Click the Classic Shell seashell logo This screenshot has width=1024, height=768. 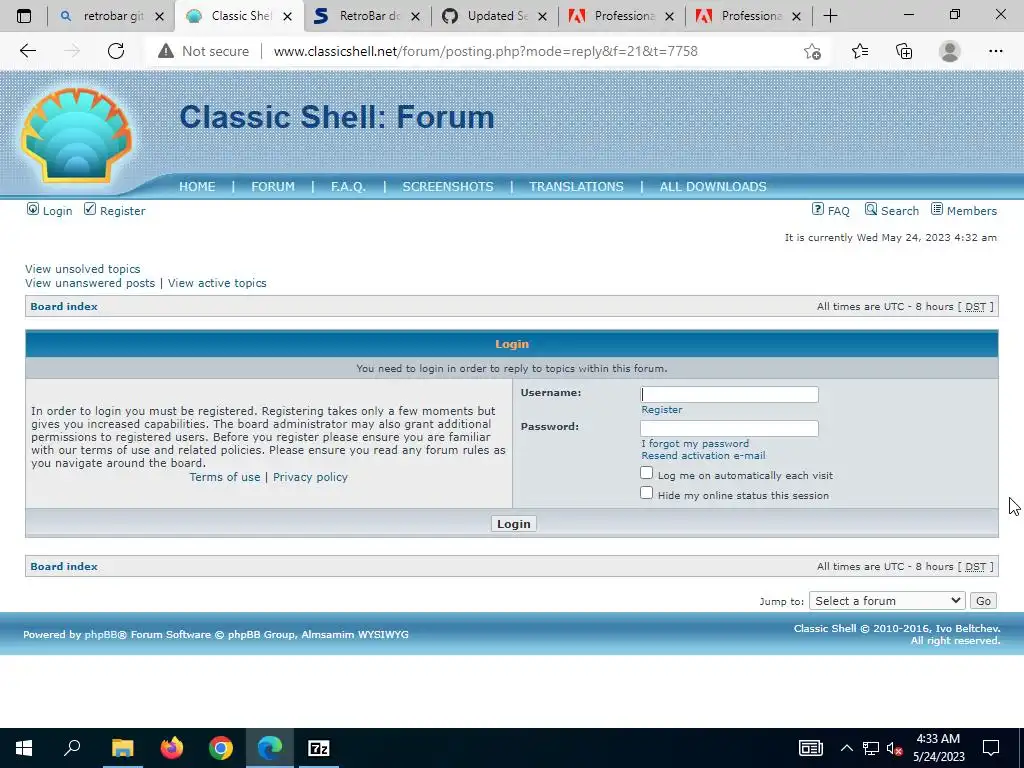point(76,135)
